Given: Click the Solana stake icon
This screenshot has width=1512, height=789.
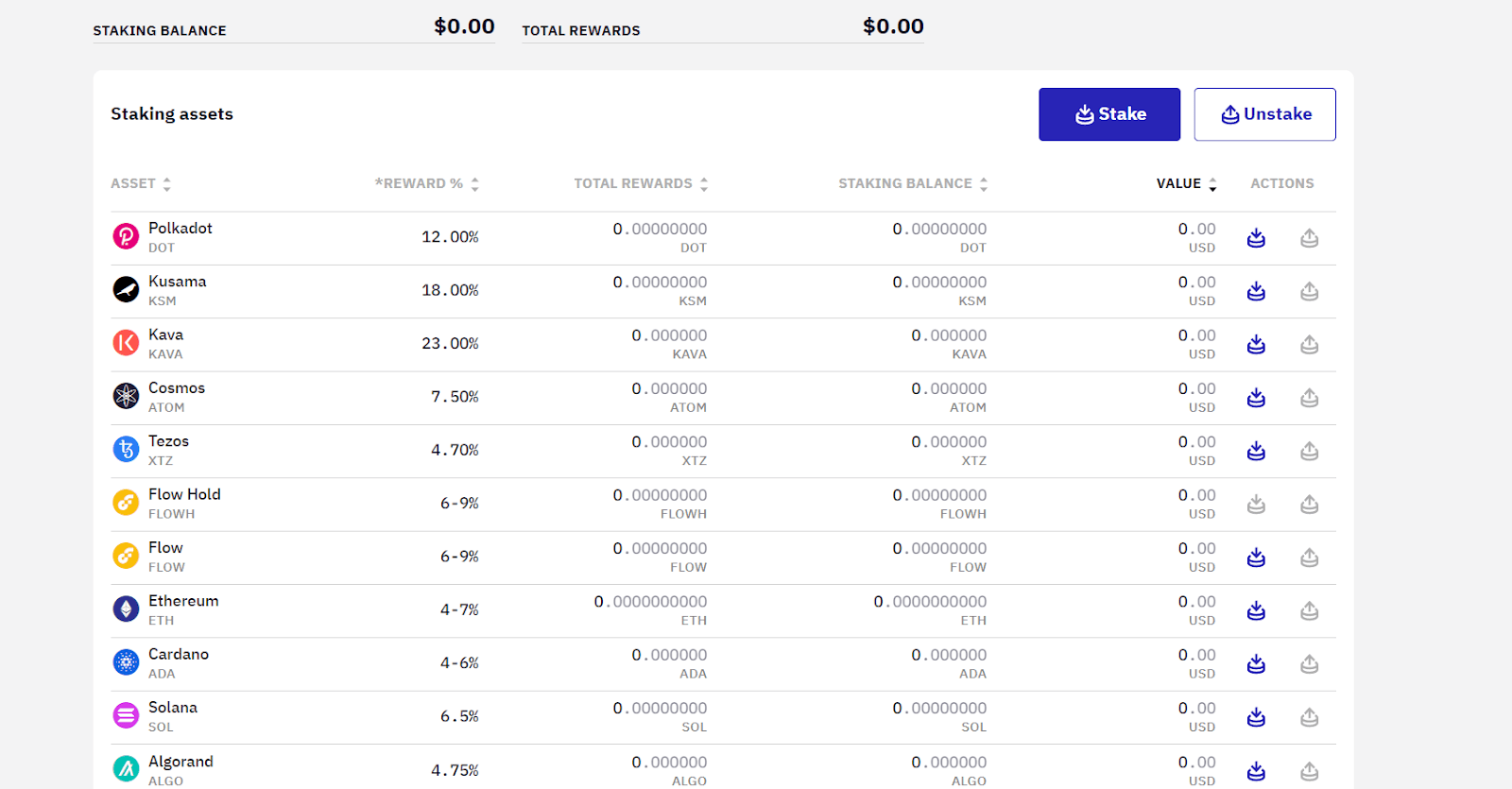Looking at the screenshot, I should click(x=1256, y=717).
